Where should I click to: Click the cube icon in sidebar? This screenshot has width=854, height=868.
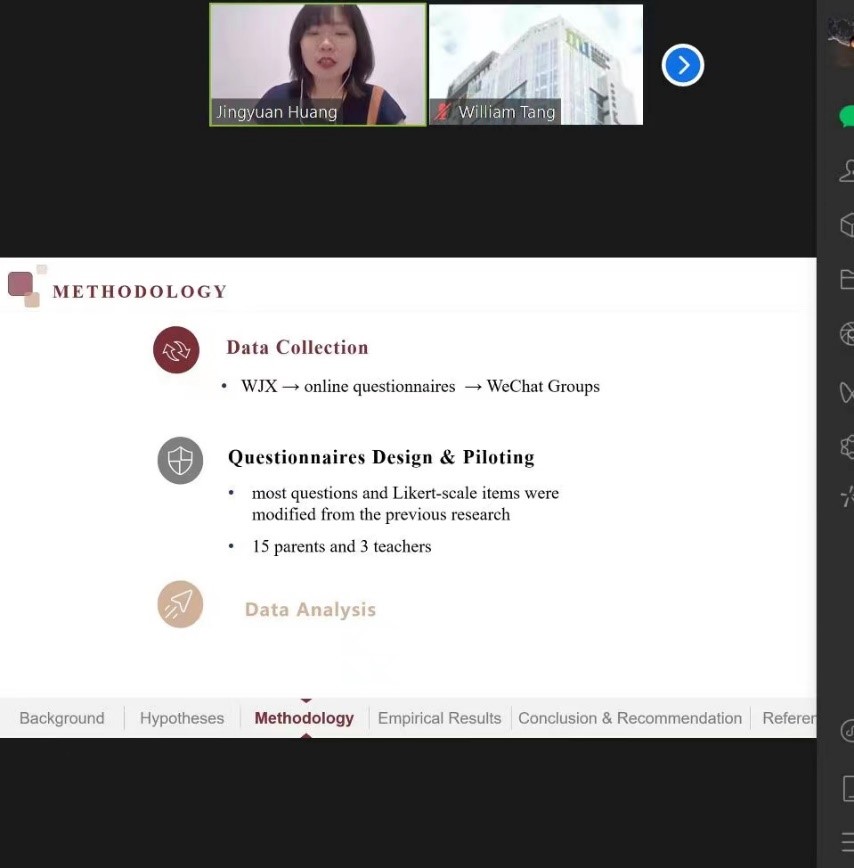pyautogui.click(x=847, y=225)
